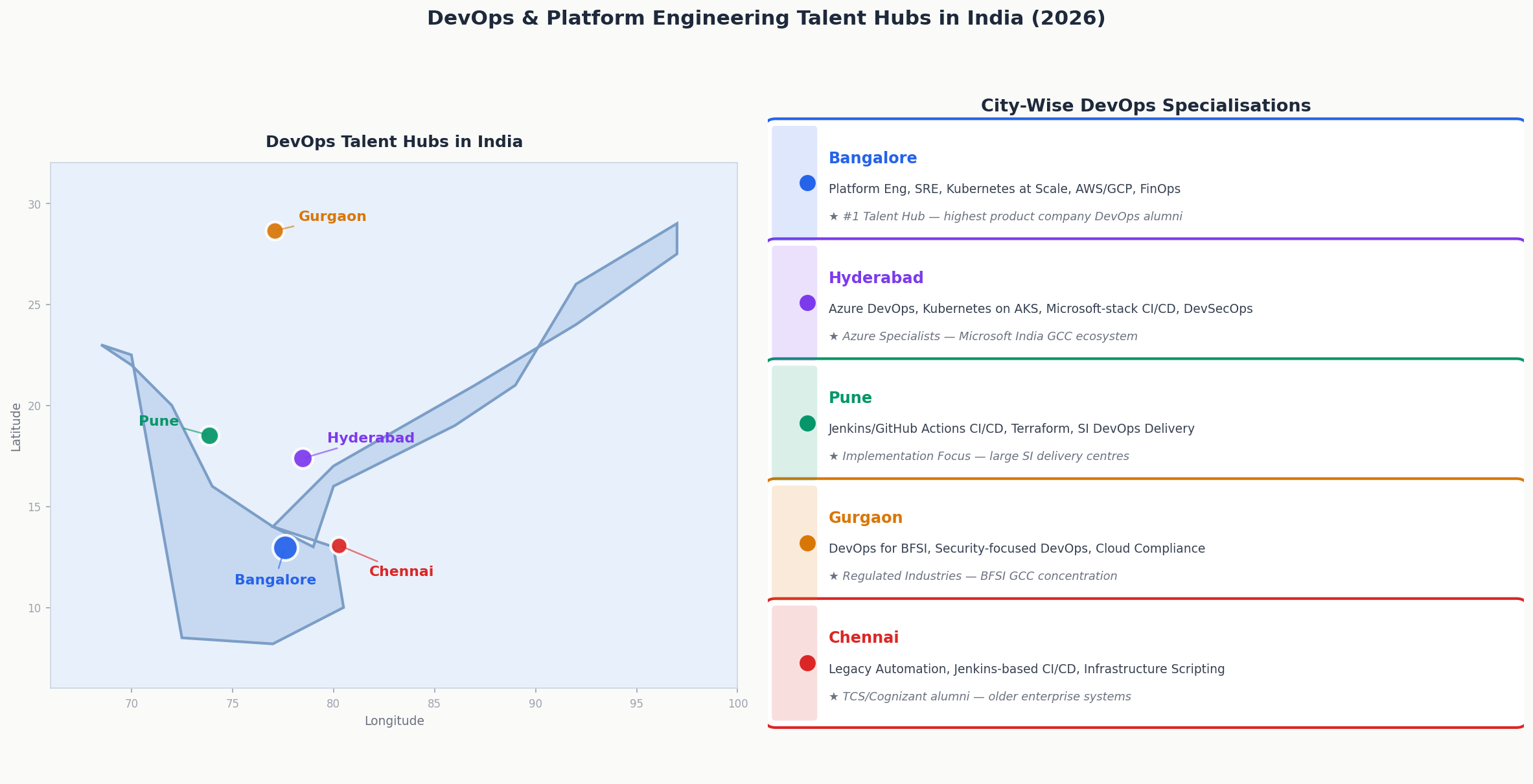Click the main title with 2026
This screenshot has height=784, width=1533.
click(x=766, y=18)
